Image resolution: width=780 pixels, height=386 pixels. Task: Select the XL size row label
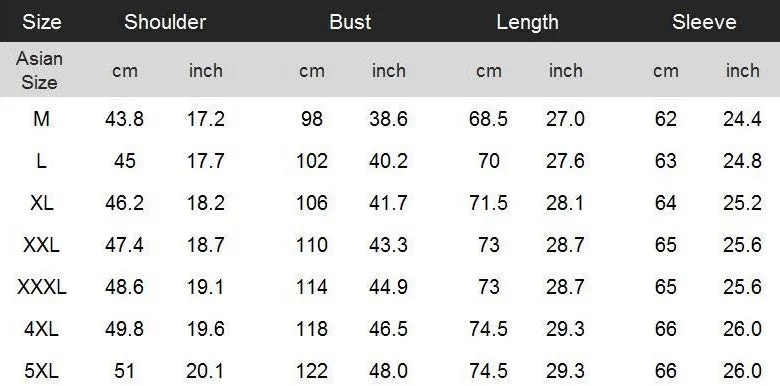coord(41,203)
